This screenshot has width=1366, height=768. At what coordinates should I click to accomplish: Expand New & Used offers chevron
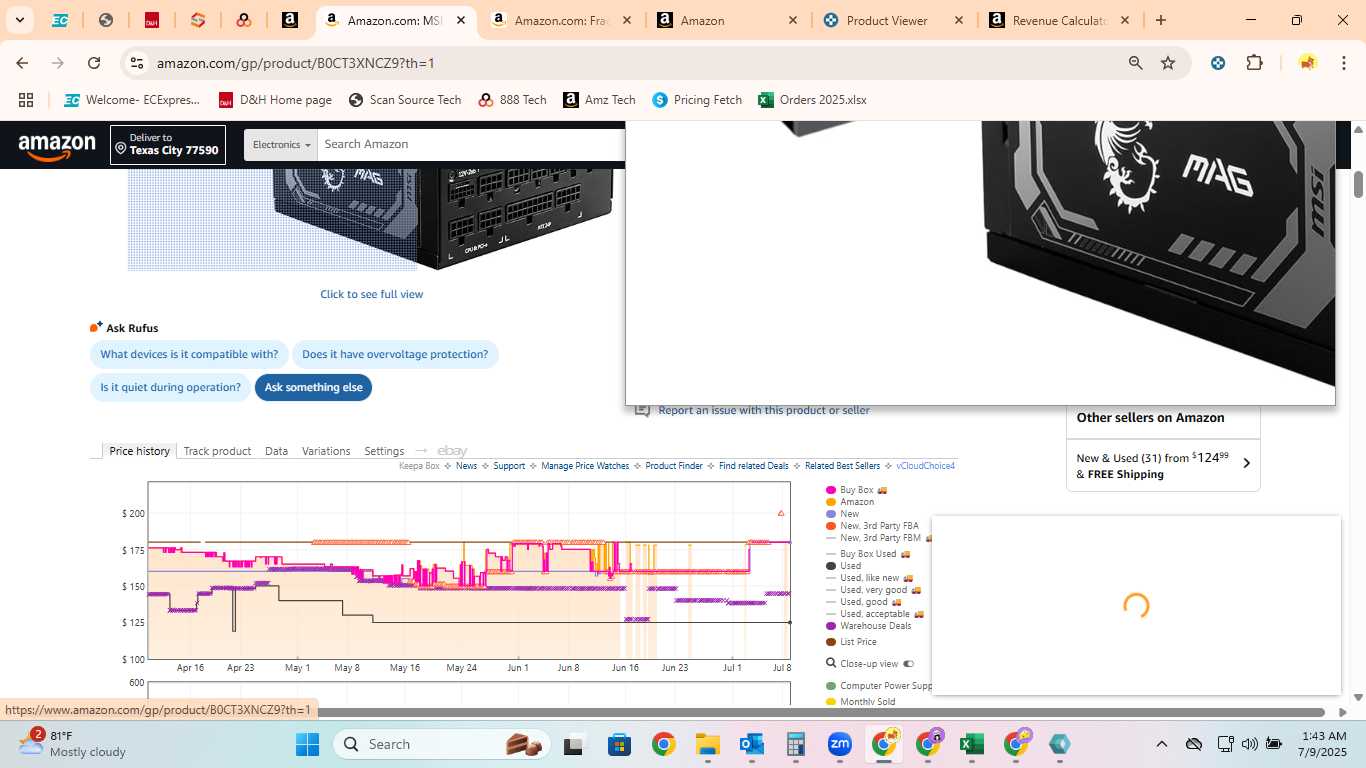[1246, 463]
